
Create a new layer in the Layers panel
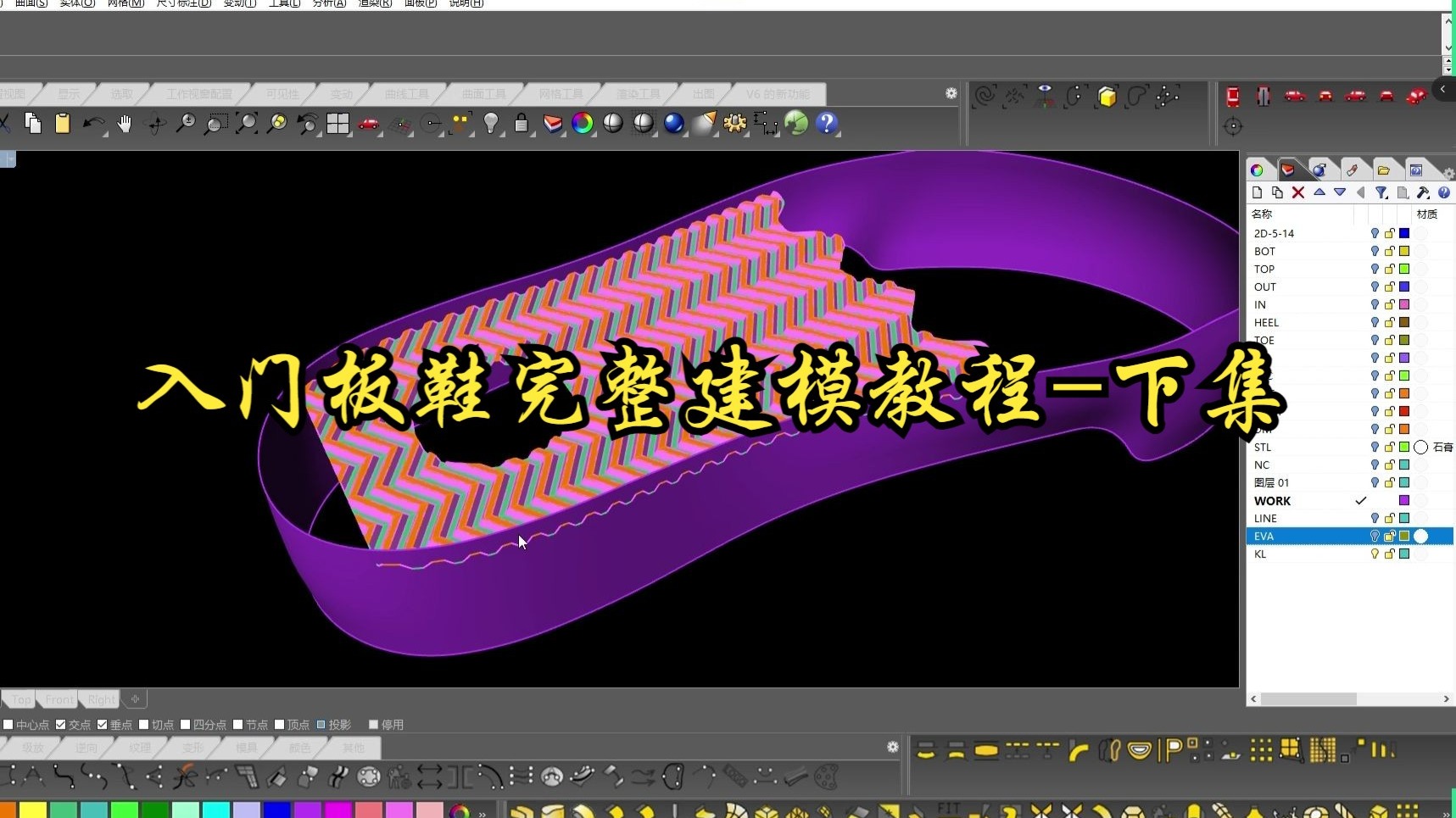[x=1257, y=192]
